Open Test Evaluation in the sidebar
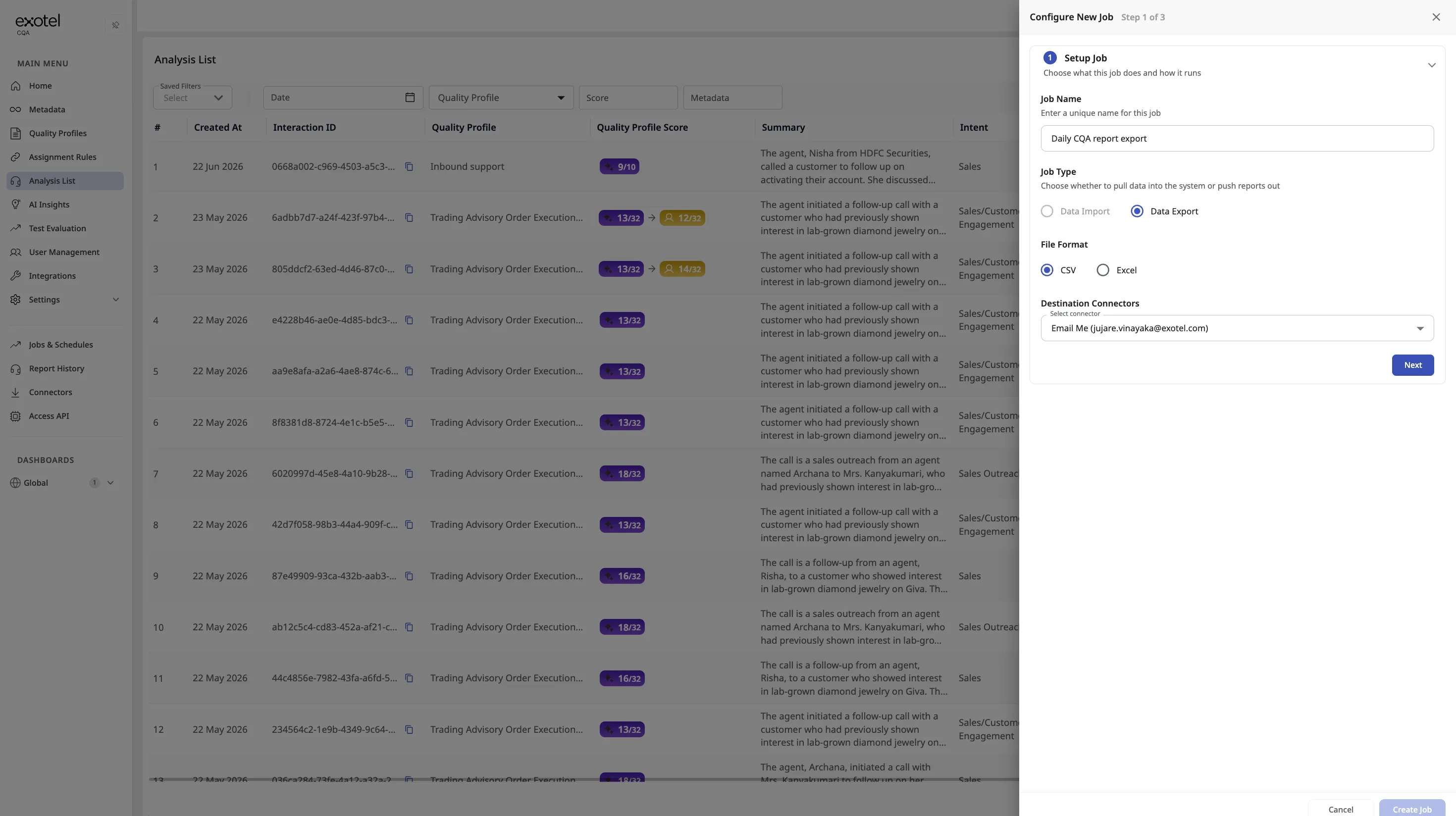 (65, 228)
